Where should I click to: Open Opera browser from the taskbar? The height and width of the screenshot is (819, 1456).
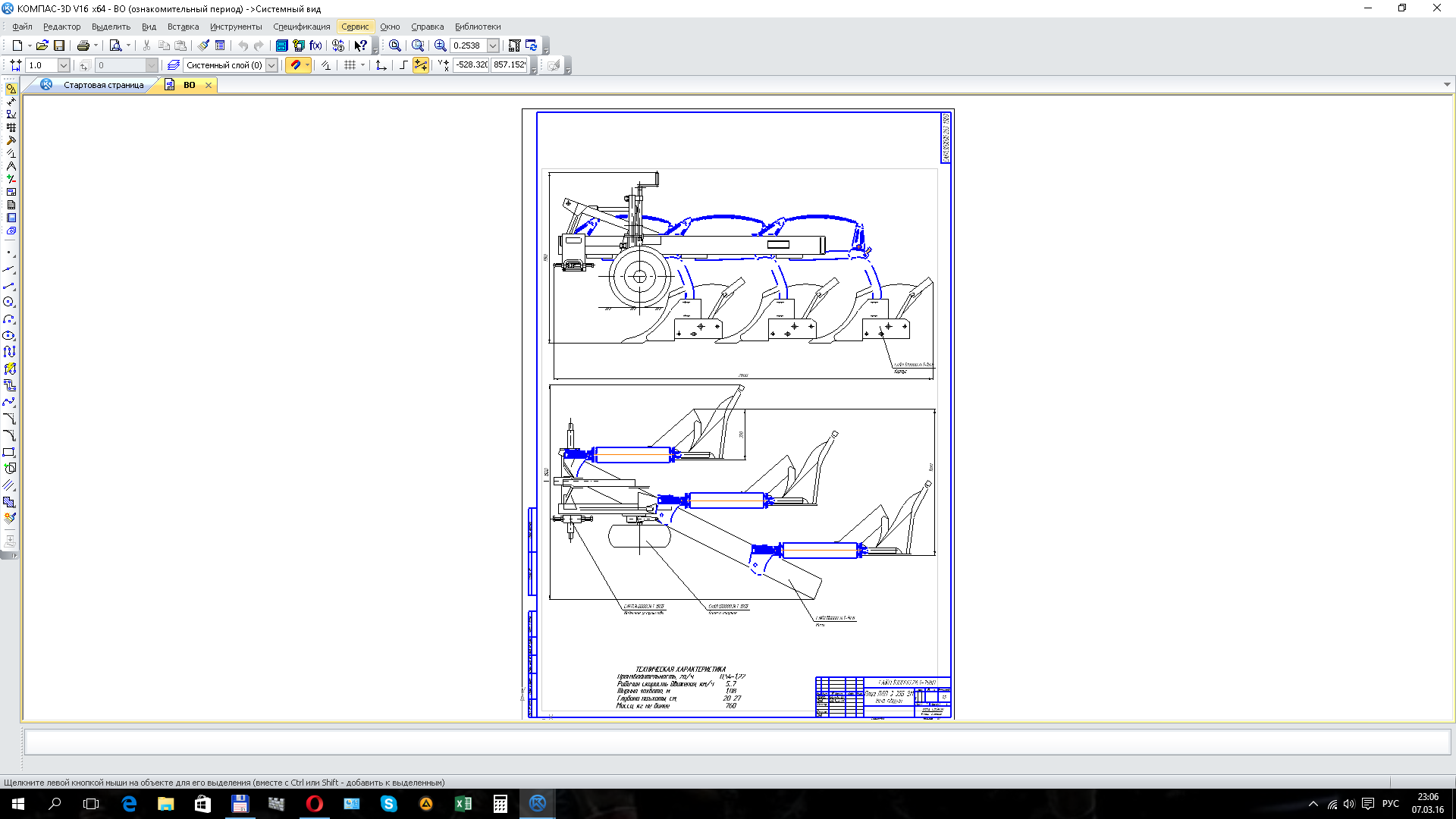(x=314, y=804)
